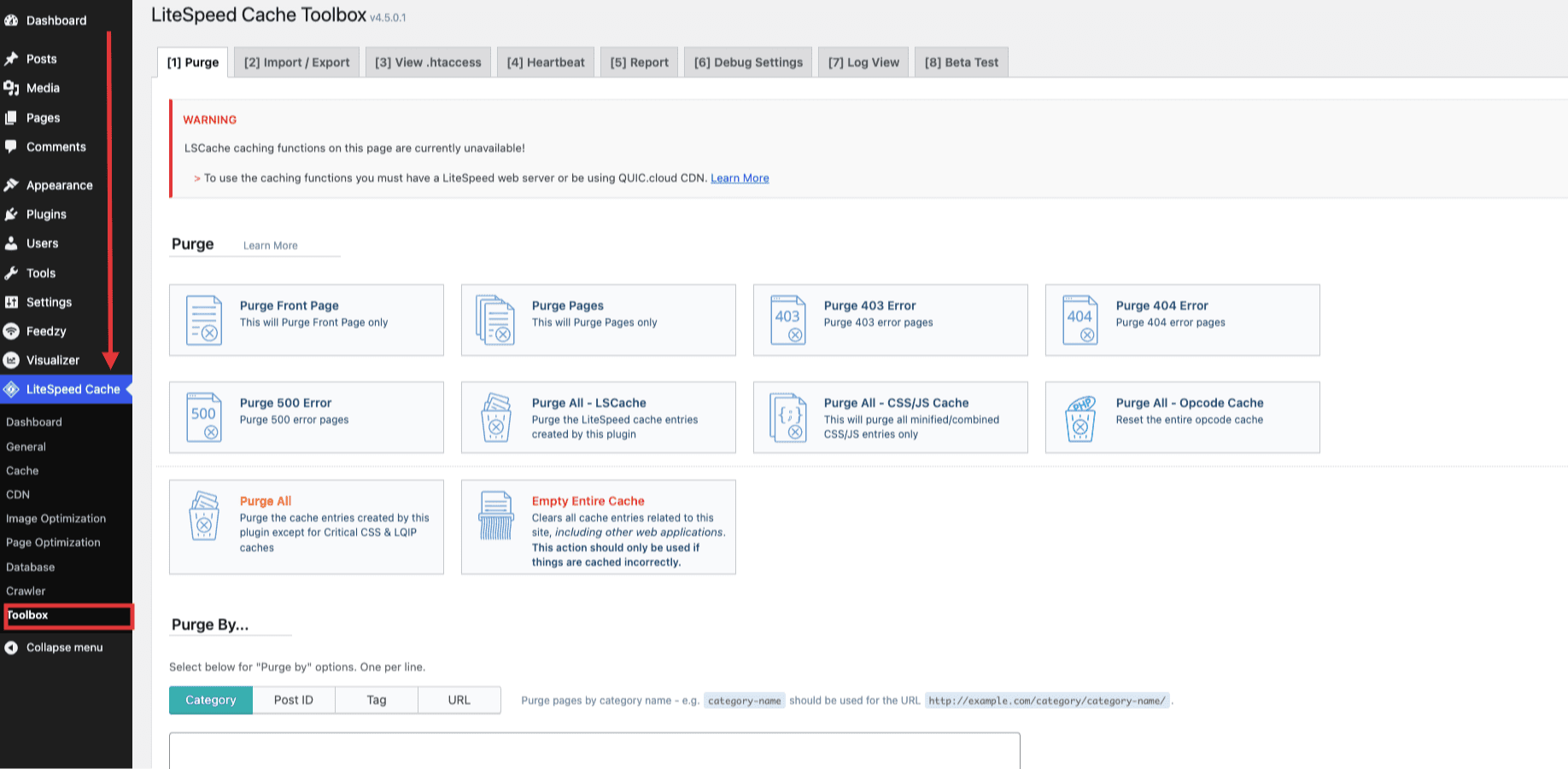Viewport: 1568px width, 769px height.
Task: Open Learn More beside Purge heading
Action: 271,246
